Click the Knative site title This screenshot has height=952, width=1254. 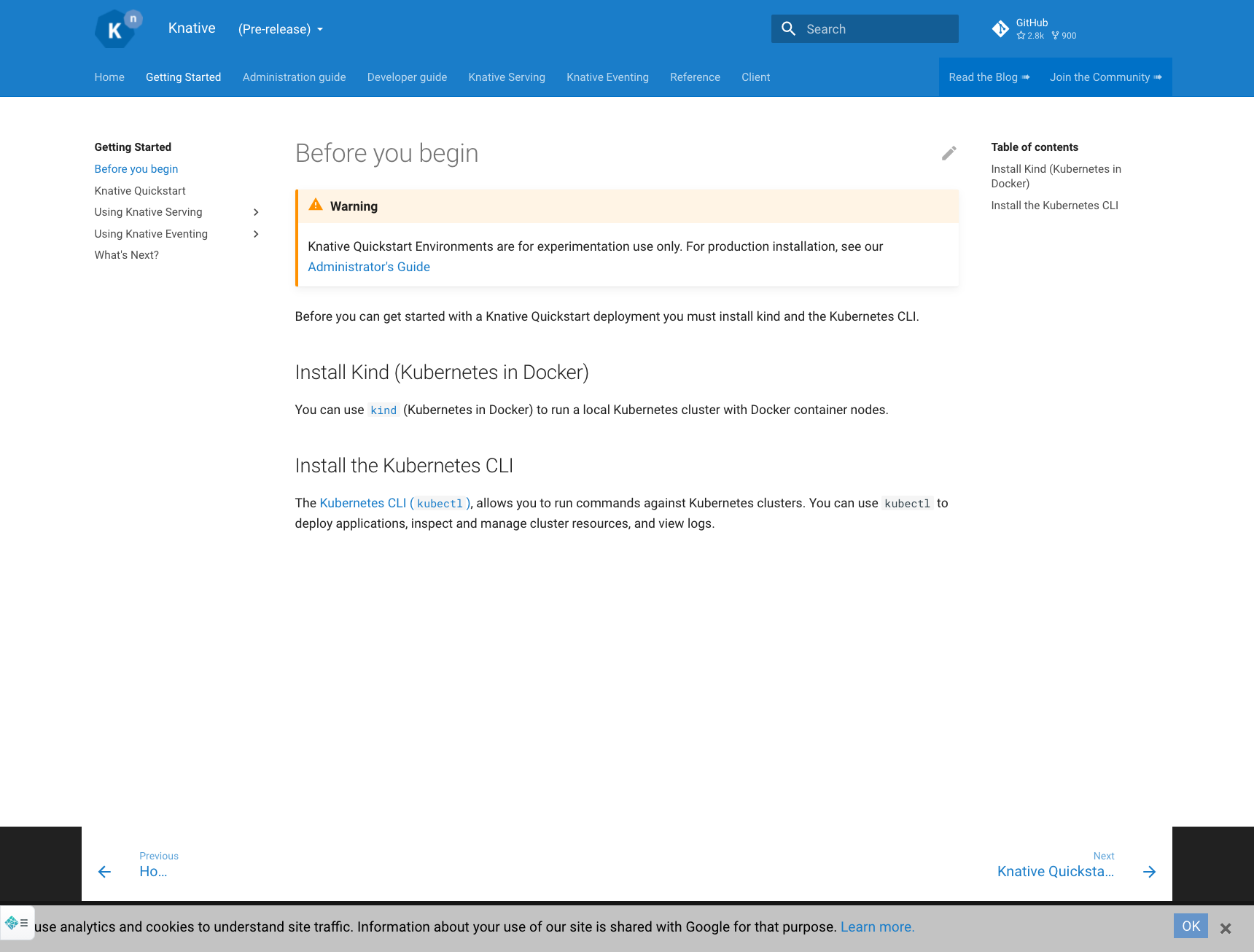click(192, 28)
